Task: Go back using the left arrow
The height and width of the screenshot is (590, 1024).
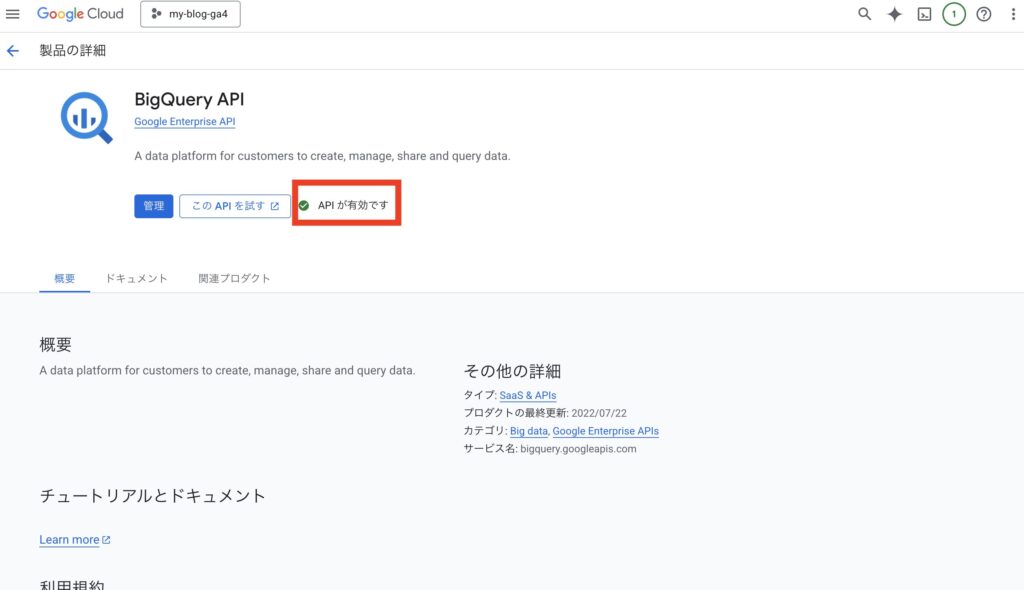Action: pyautogui.click(x=13, y=51)
